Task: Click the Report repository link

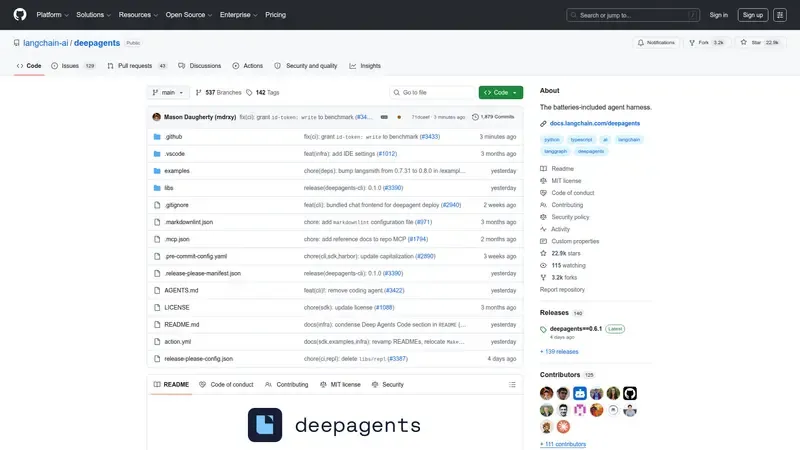Action: 562,290
